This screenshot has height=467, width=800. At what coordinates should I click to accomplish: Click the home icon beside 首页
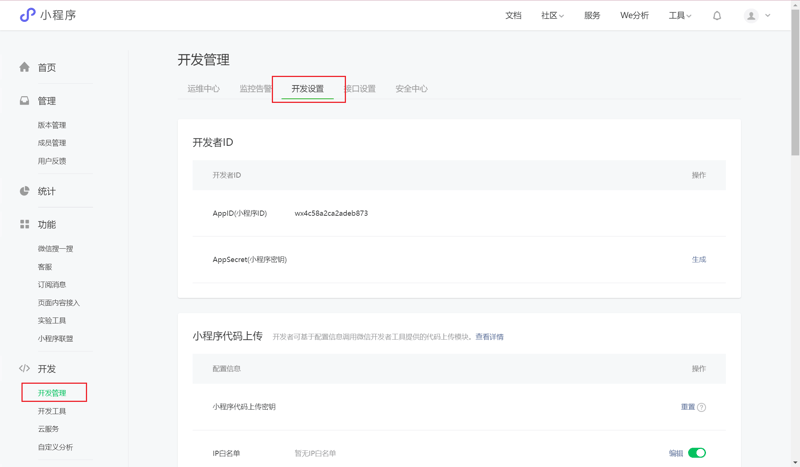(x=24, y=67)
